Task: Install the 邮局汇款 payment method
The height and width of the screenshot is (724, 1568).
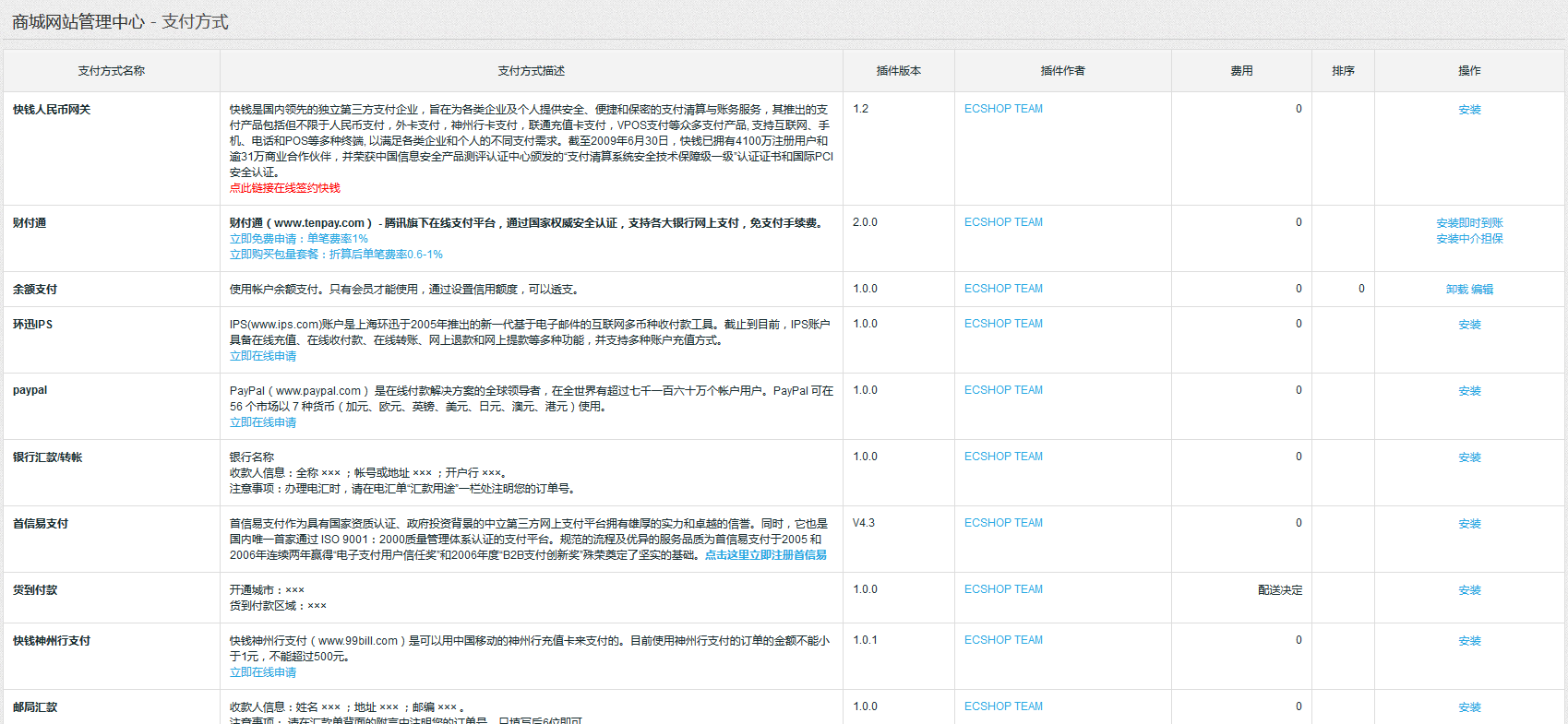Action: click(1469, 707)
